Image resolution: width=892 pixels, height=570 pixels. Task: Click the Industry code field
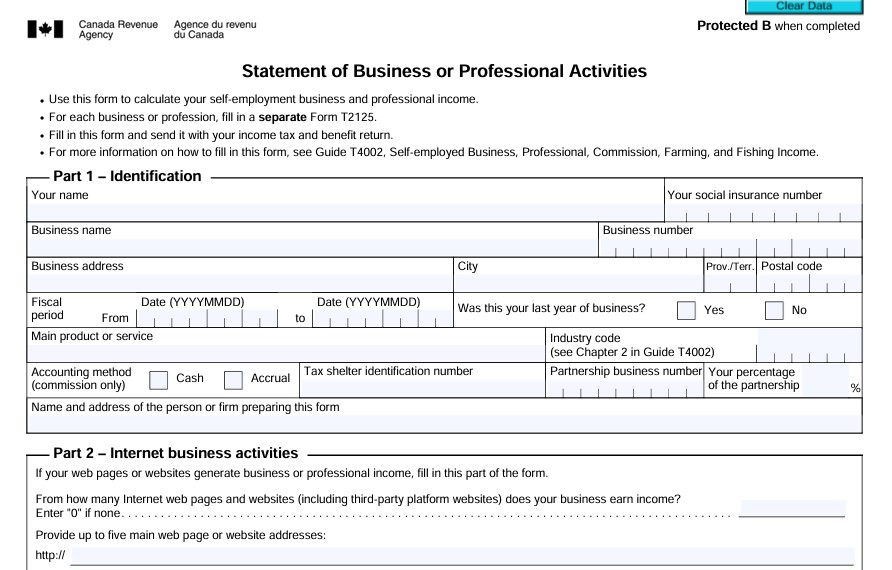pos(808,353)
